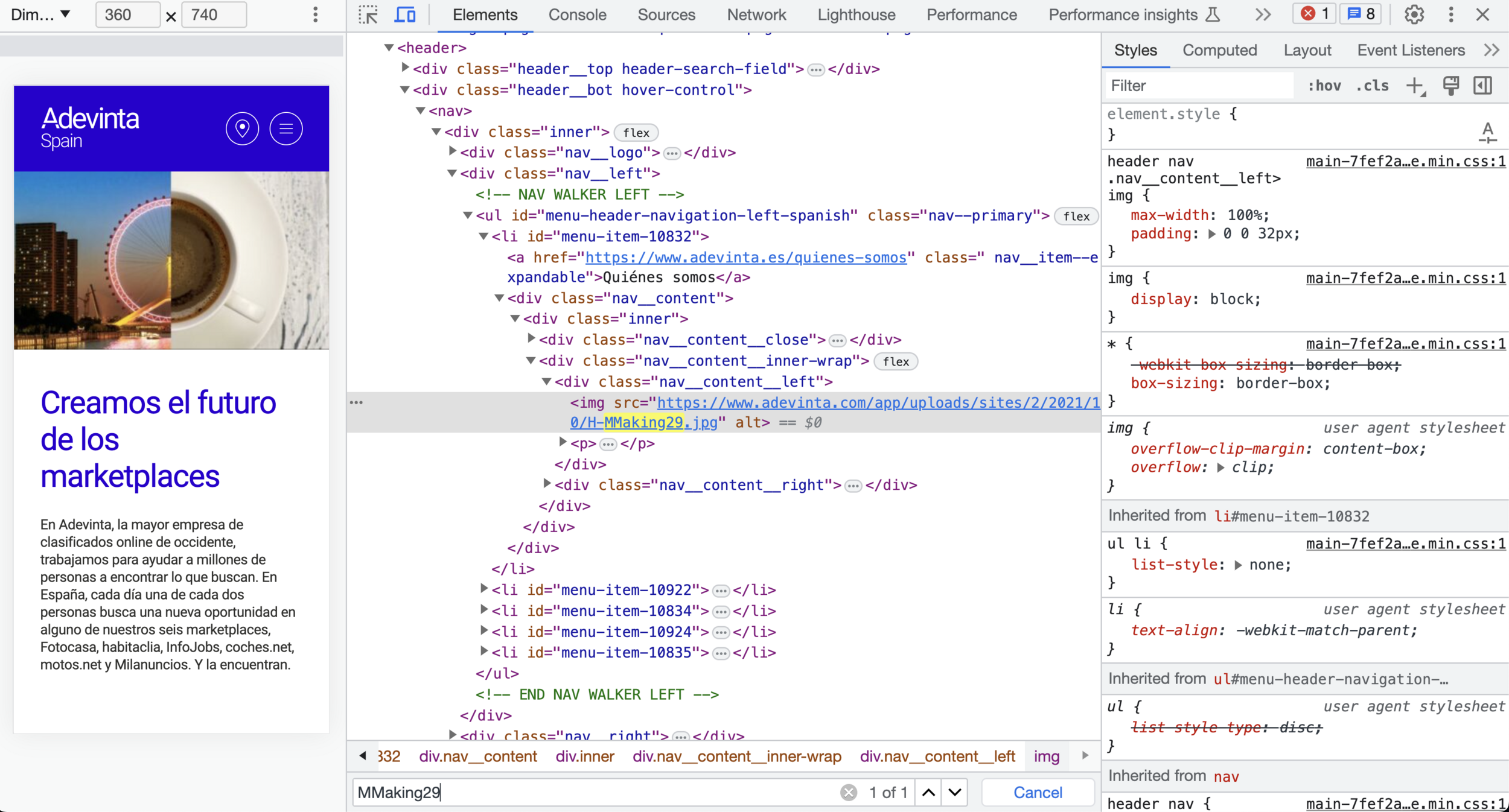Clear the search field with X icon
Screen dimensions: 1509x812
pyautogui.click(x=848, y=792)
